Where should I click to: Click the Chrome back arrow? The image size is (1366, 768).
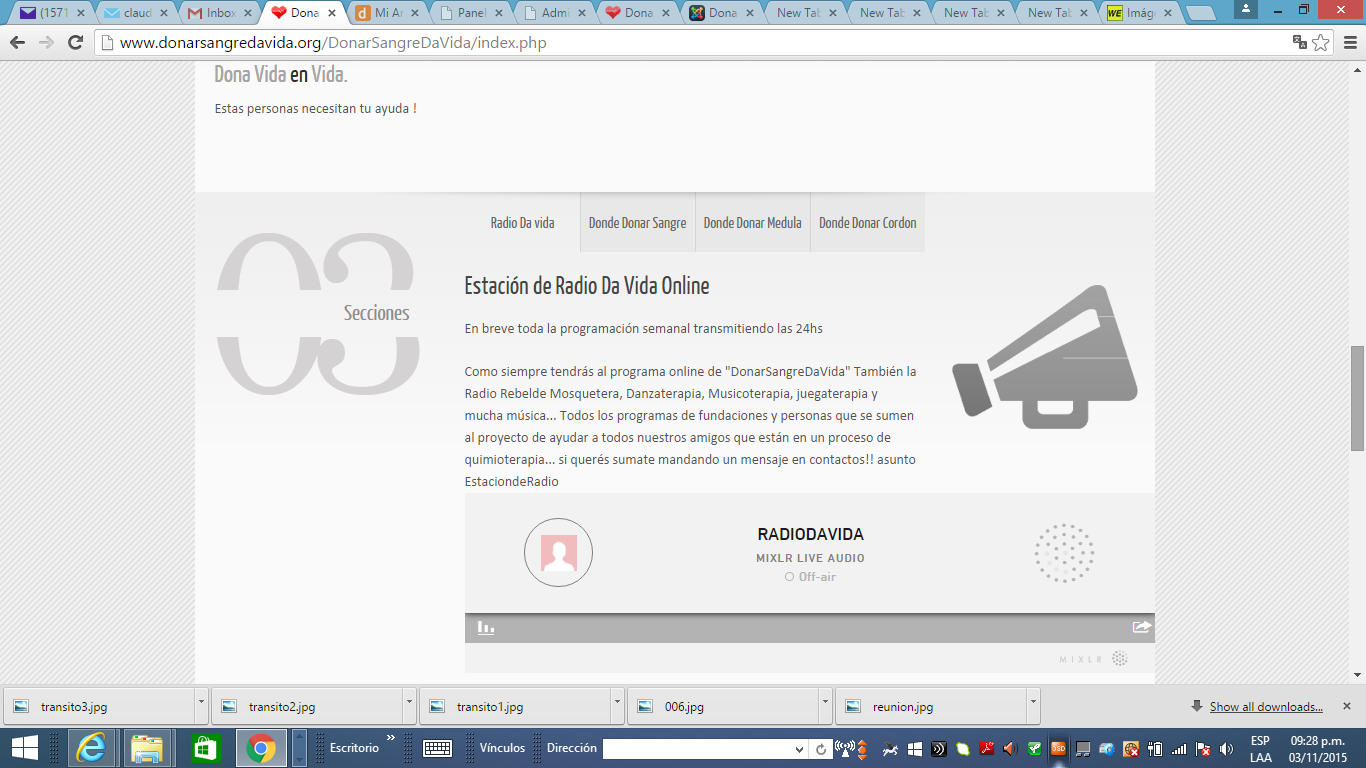17,42
